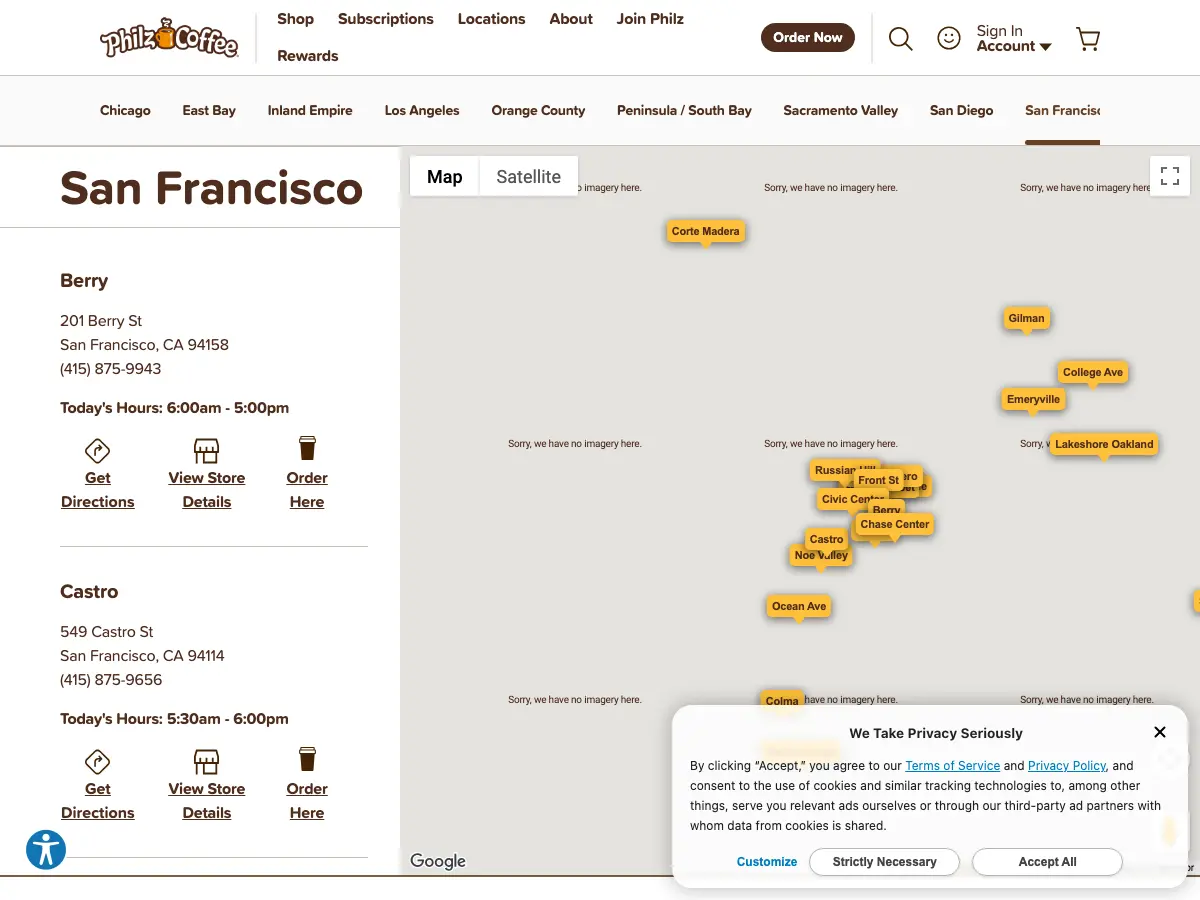The width and height of the screenshot is (1200, 900).
Task: Select the Ocean Ave map marker
Action: point(799,606)
